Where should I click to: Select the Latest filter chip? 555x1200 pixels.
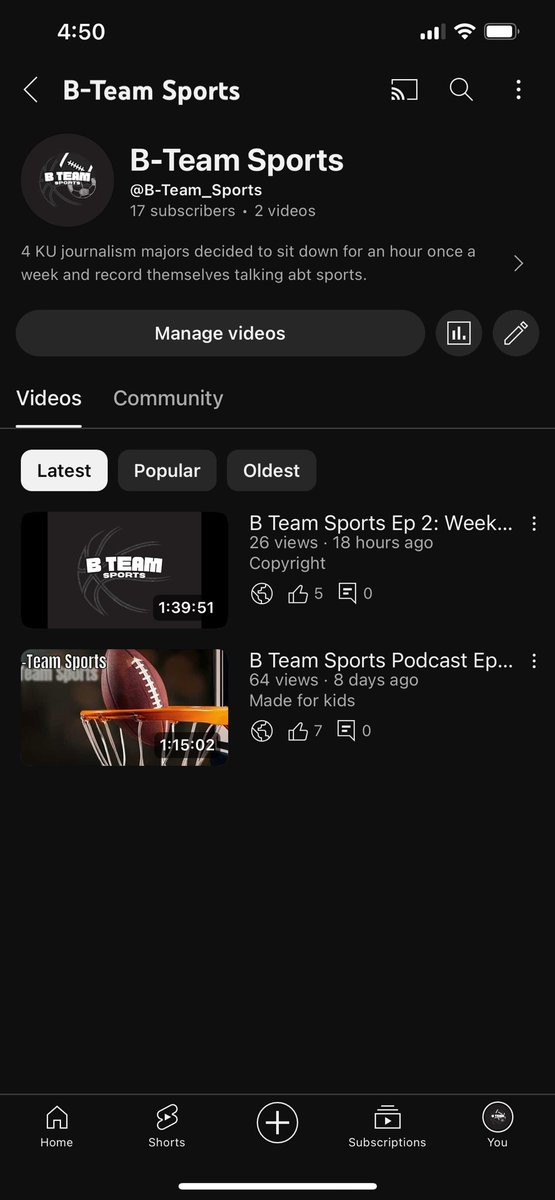coord(64,471)
